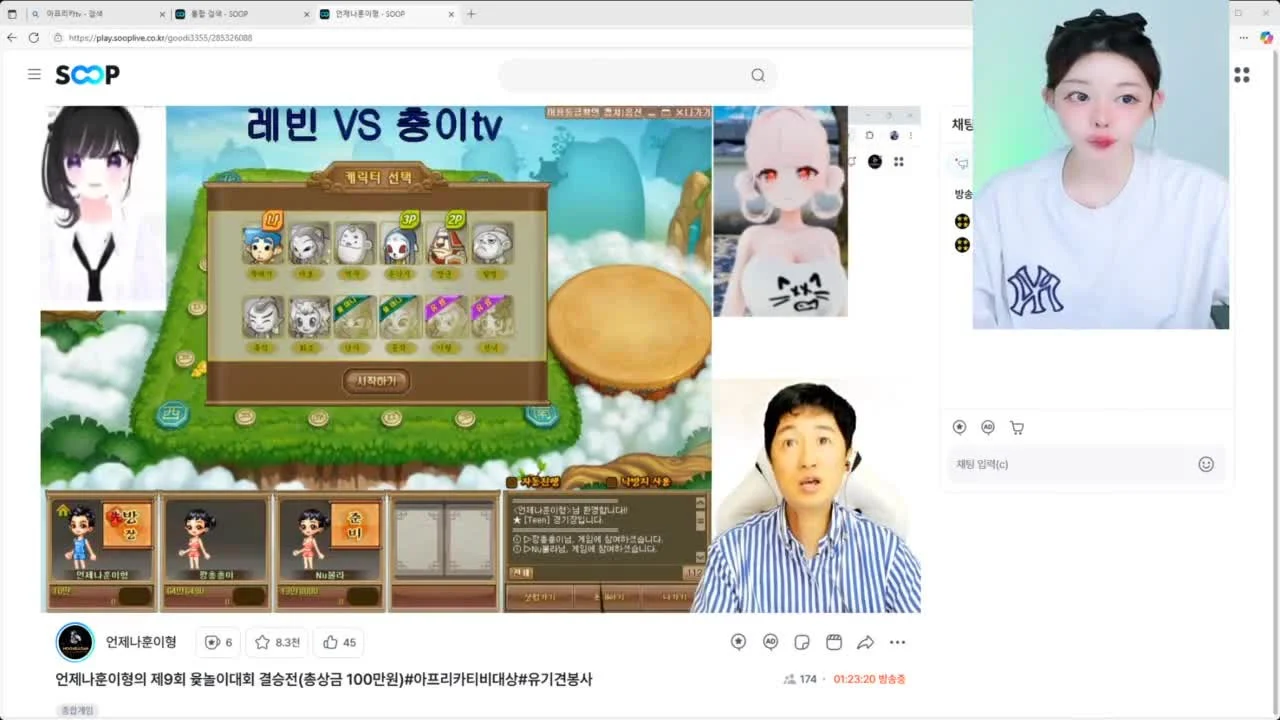Close the 통합 검색 - SOOP tab

coord(306,14)
